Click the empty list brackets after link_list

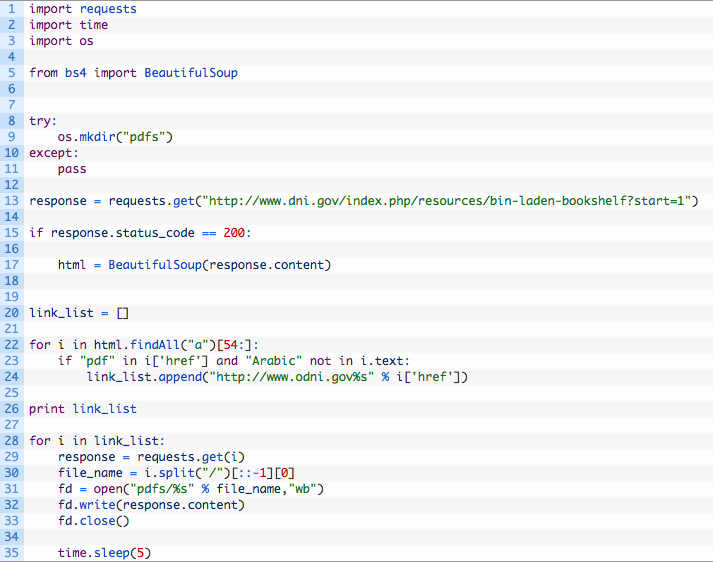(x=123, y=313)
